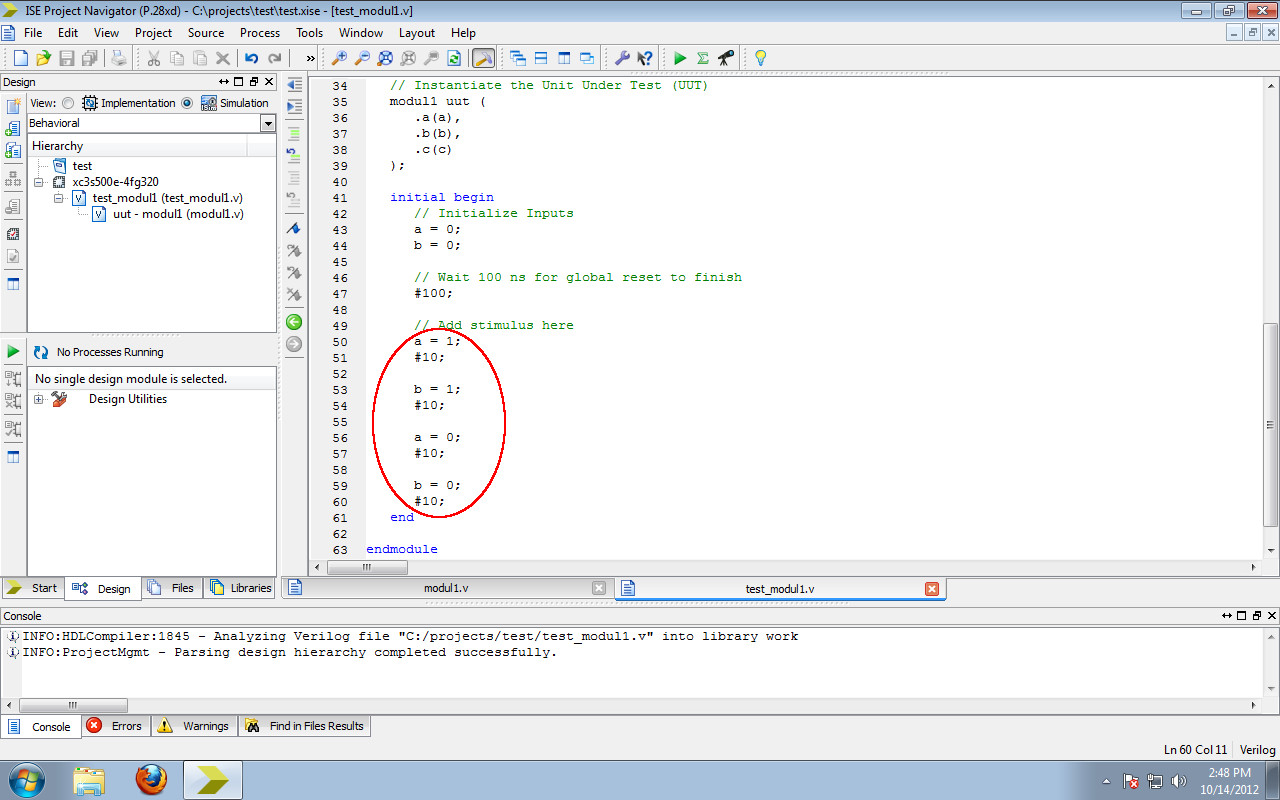Select the Implementation view radio button
This screenshot has height=800, width=1280.
[x=67, y=102]
